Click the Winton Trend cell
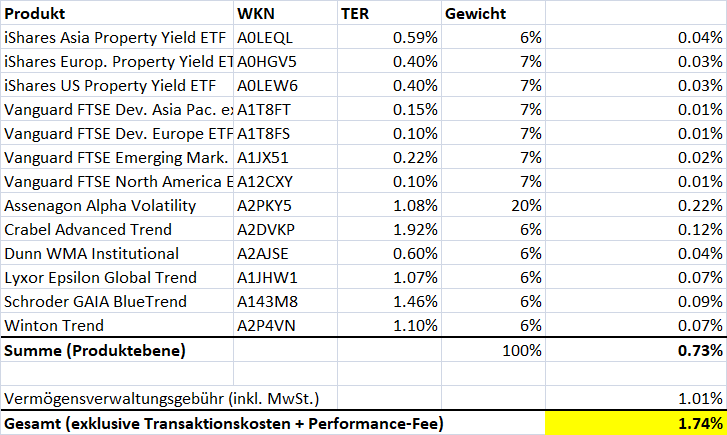Viewport: 727px width, 435px height. [117, 326]
